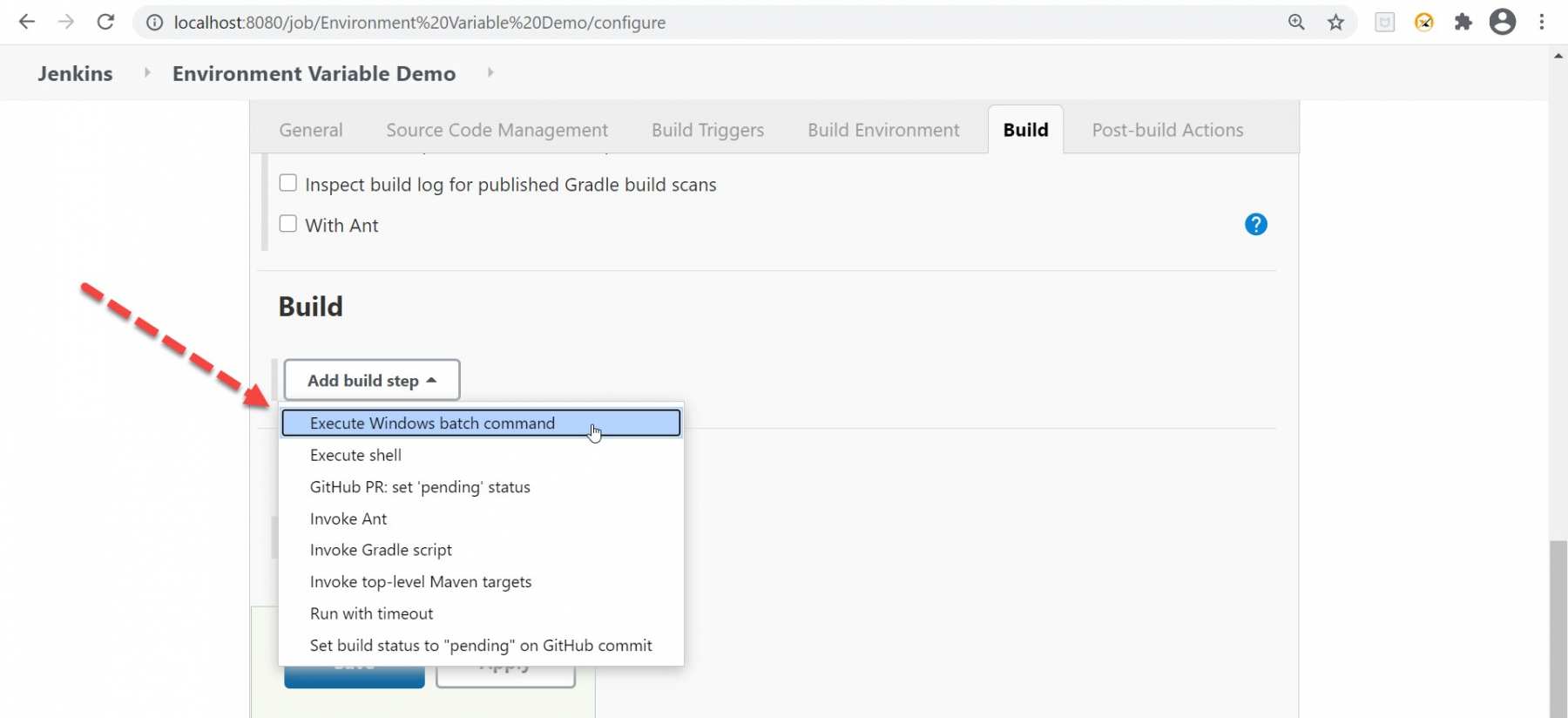
Task: Go back with the browser back arrow
Action: 27,22
